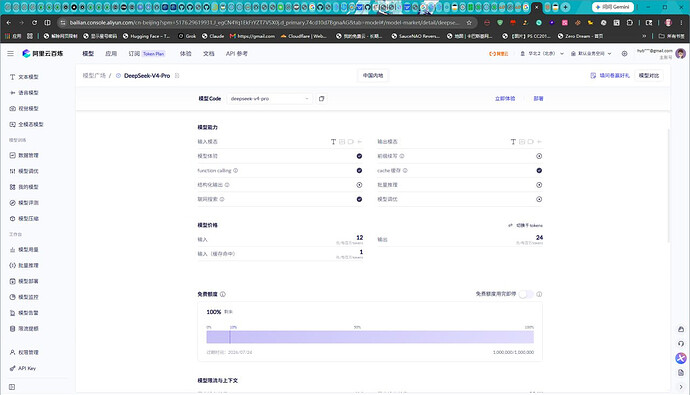Open the 阿里云 link in top bar

pos(499,54)
